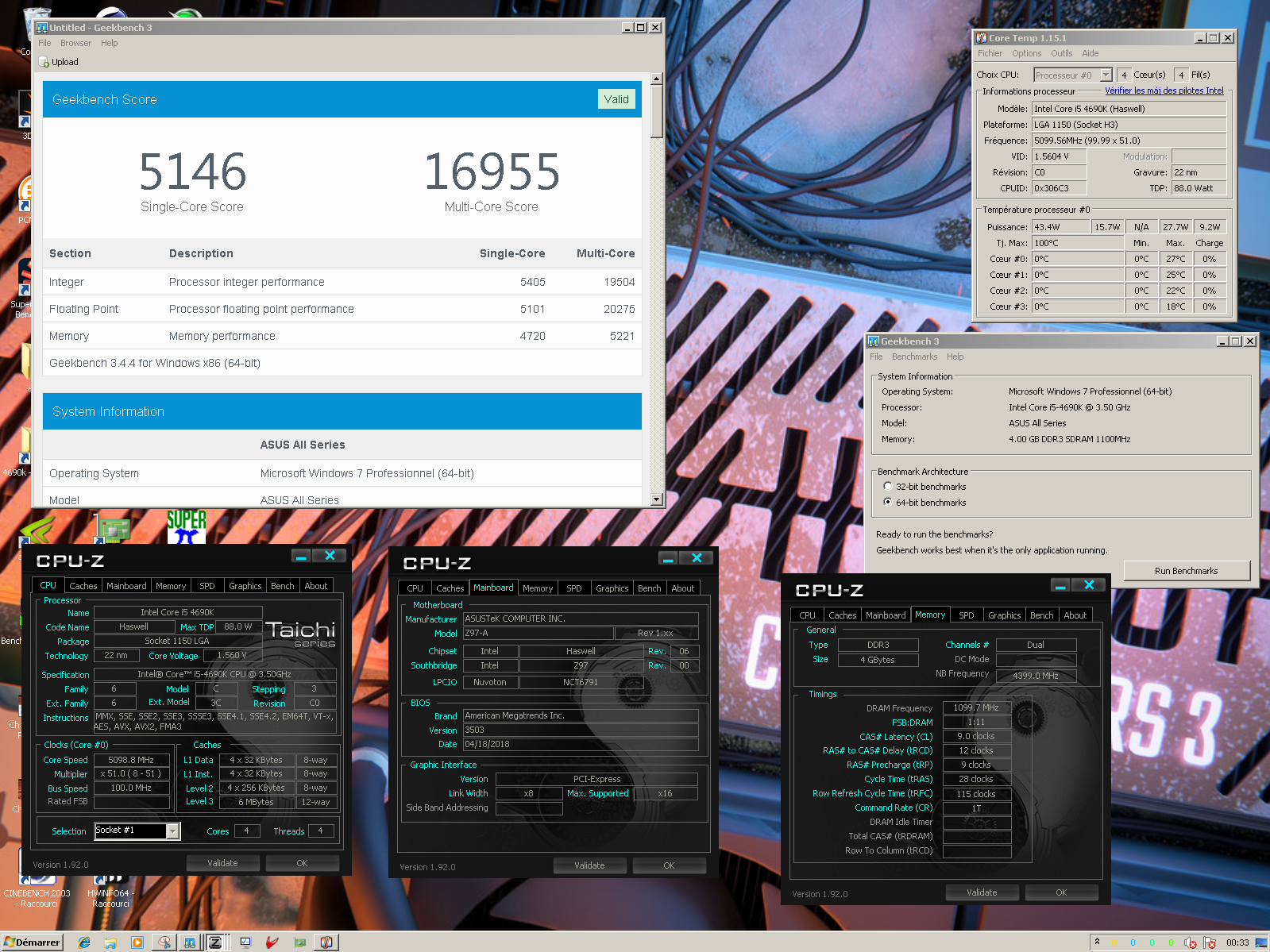Switch to SPD tab in left CPU-Z window
Image resolution: width=1270 pixels, height=952 pixels.
(x=207, y=586)
